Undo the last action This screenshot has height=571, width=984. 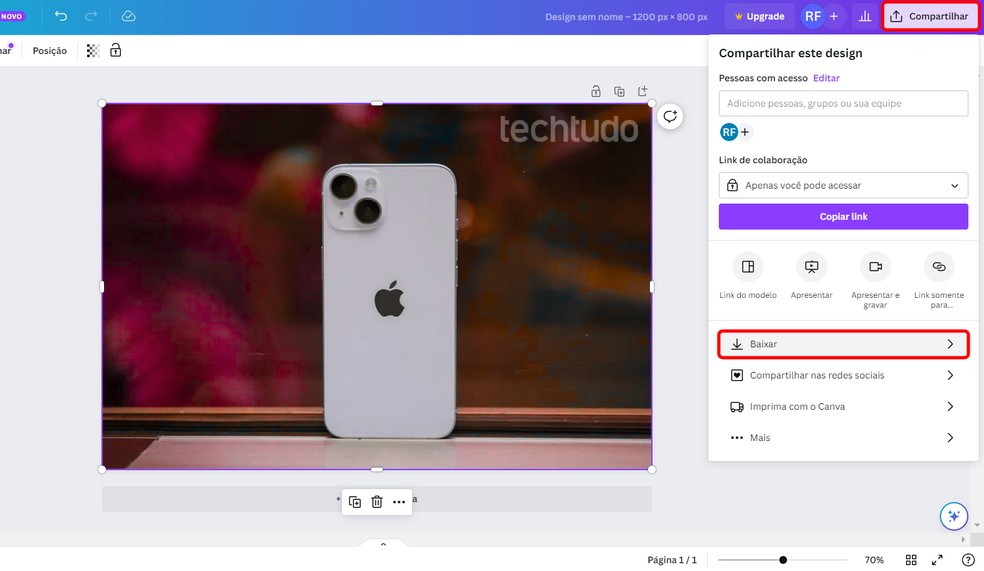pyautogui.click(x=60, y=16)
